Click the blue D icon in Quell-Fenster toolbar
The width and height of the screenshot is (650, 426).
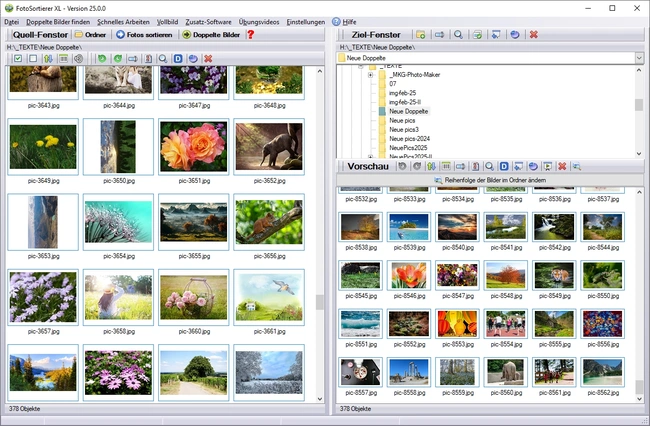pyautogui.click(x=178, y=58)
